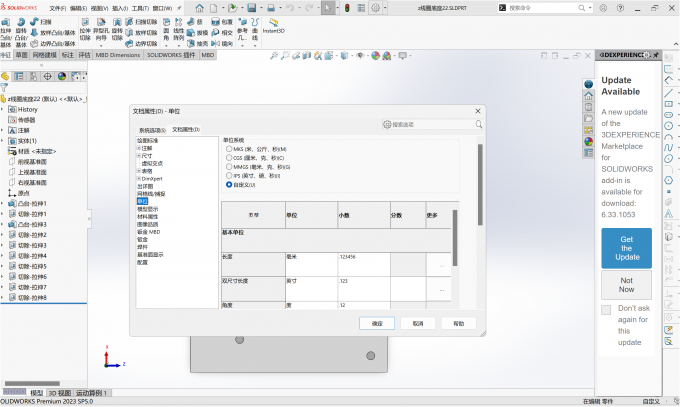680x407 pixels.
Task: Click the search options field in dialog
Action: pos(432,125)
